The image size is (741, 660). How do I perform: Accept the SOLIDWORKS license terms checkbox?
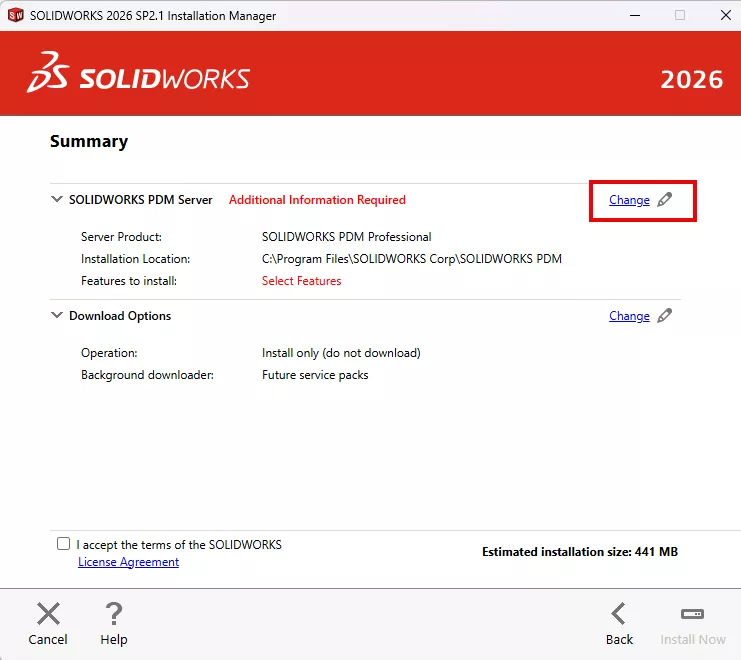point(63,544)
